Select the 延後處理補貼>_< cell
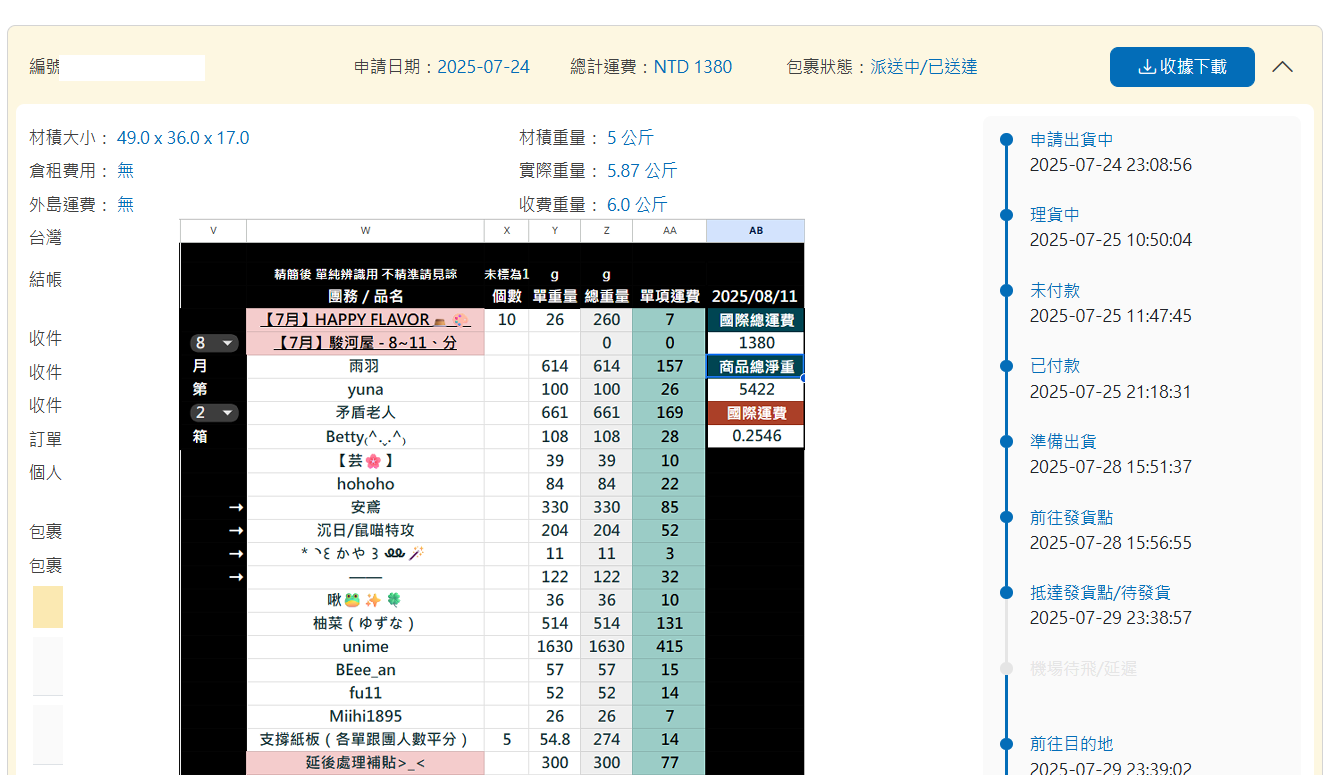The width and height of the screenshot is (1333, 775). coord(365,762)
